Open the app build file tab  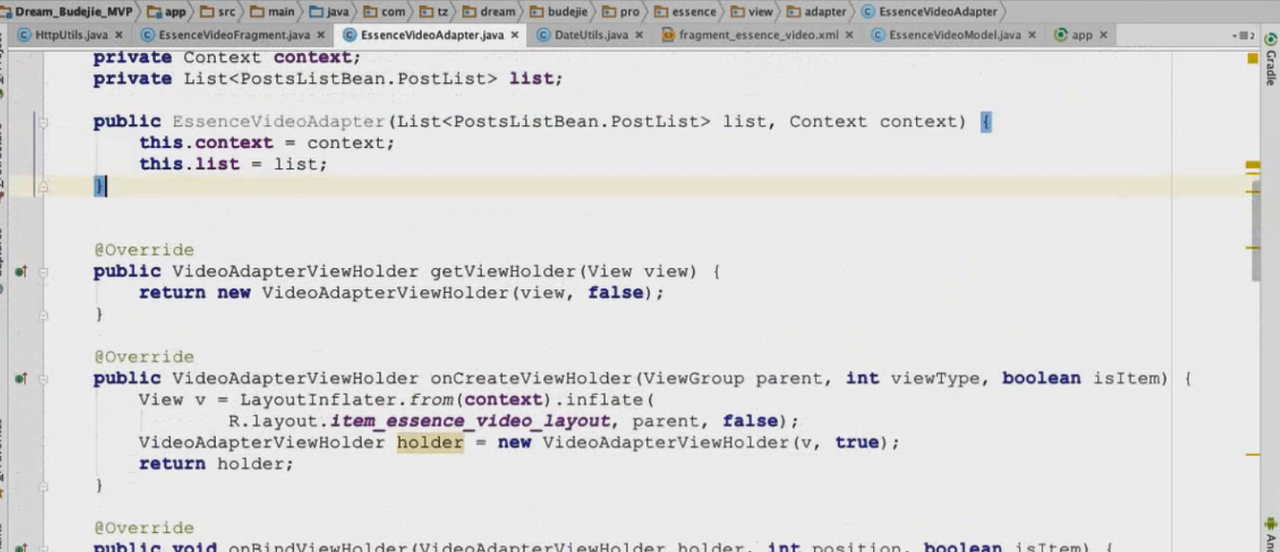[x=1082, y=35]
